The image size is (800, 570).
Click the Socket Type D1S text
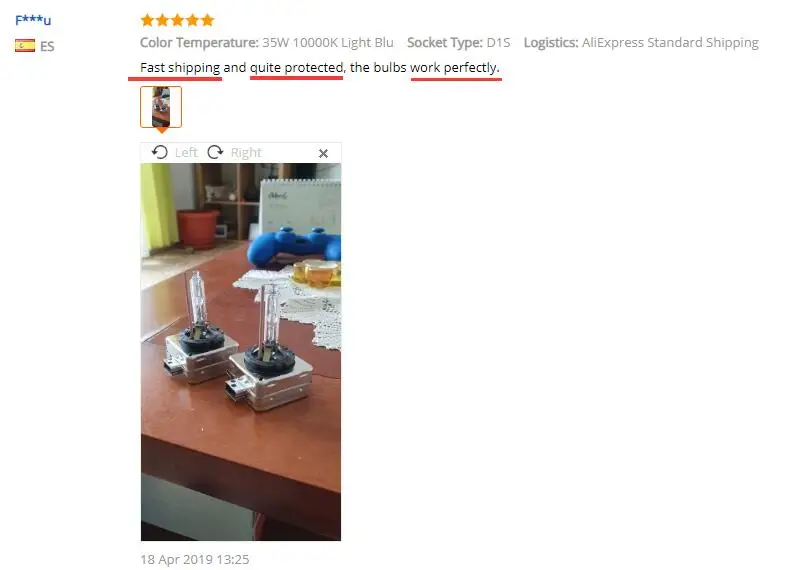[x=459, y=42]
